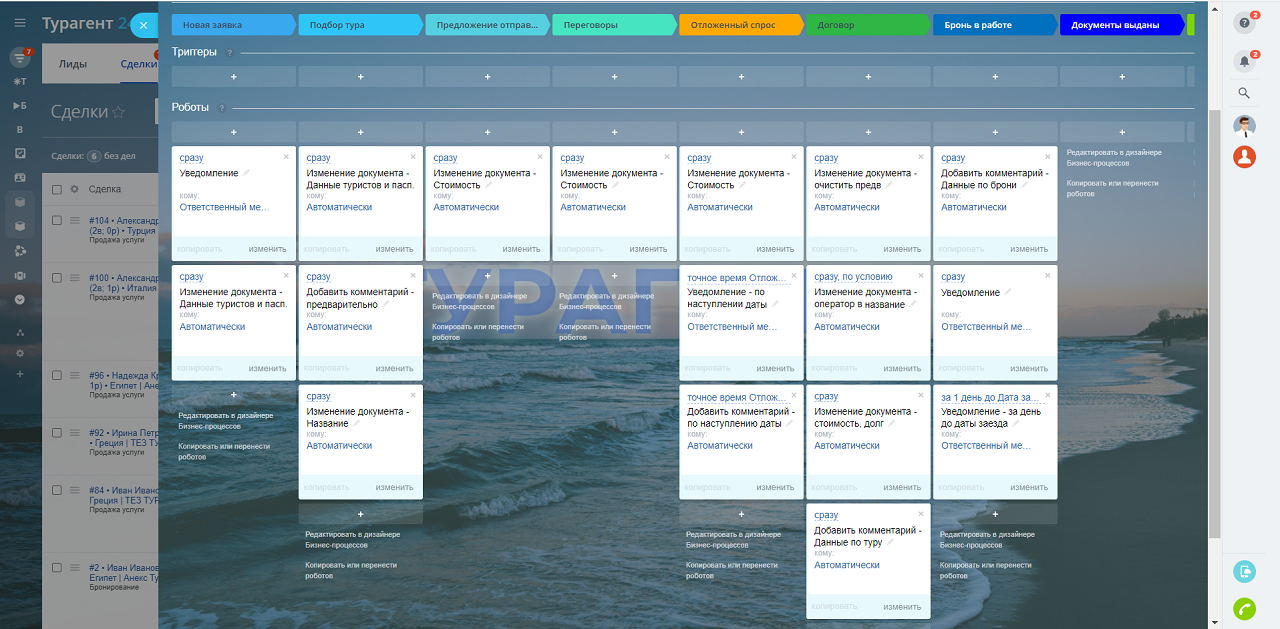This screenshot has width=1280, height=629.
Task: Click the orange Отложенный спрос stage color bar
Action: coord(740,25)
